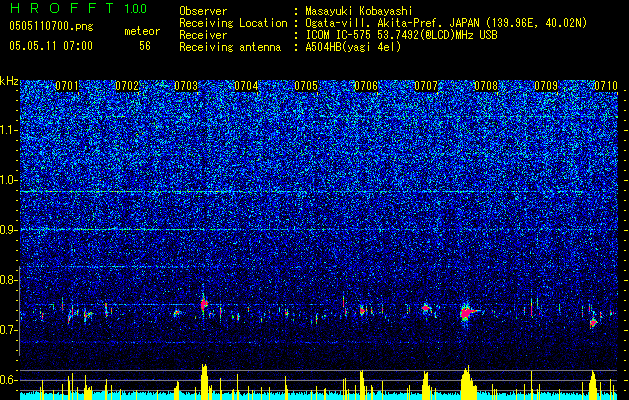Click the meteor echo near 0707
The width and height of the screenshot is (629, 400).
pos(426,308)
